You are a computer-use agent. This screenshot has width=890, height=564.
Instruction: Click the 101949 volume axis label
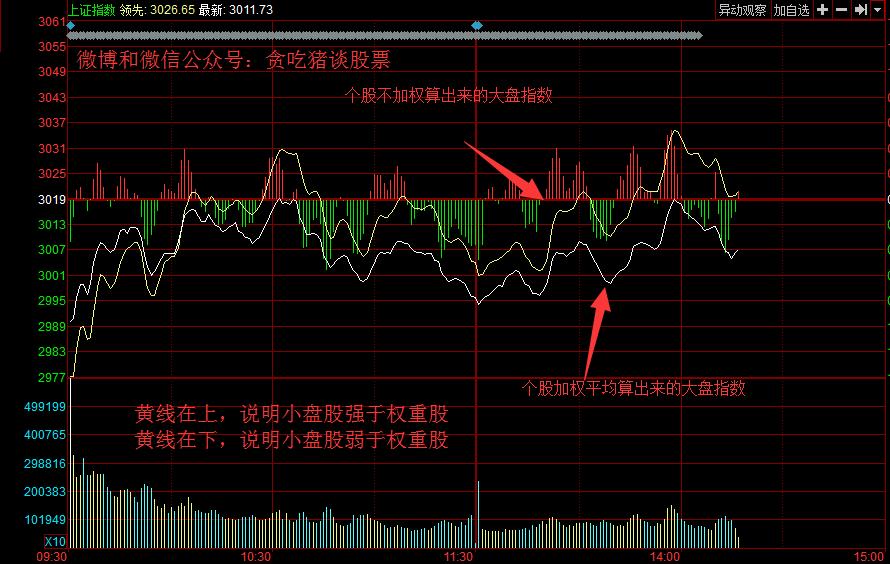click(x=45, y=519)
